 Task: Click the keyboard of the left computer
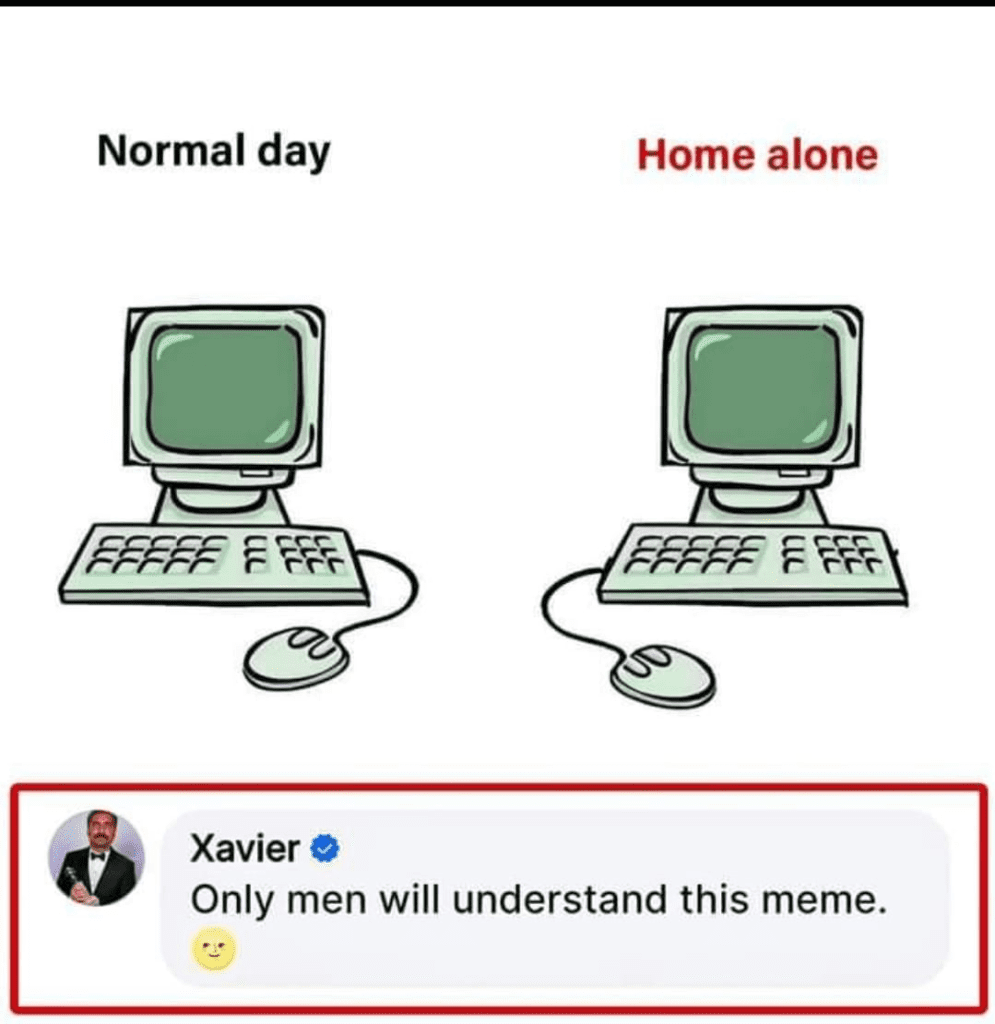click(215, 563)
